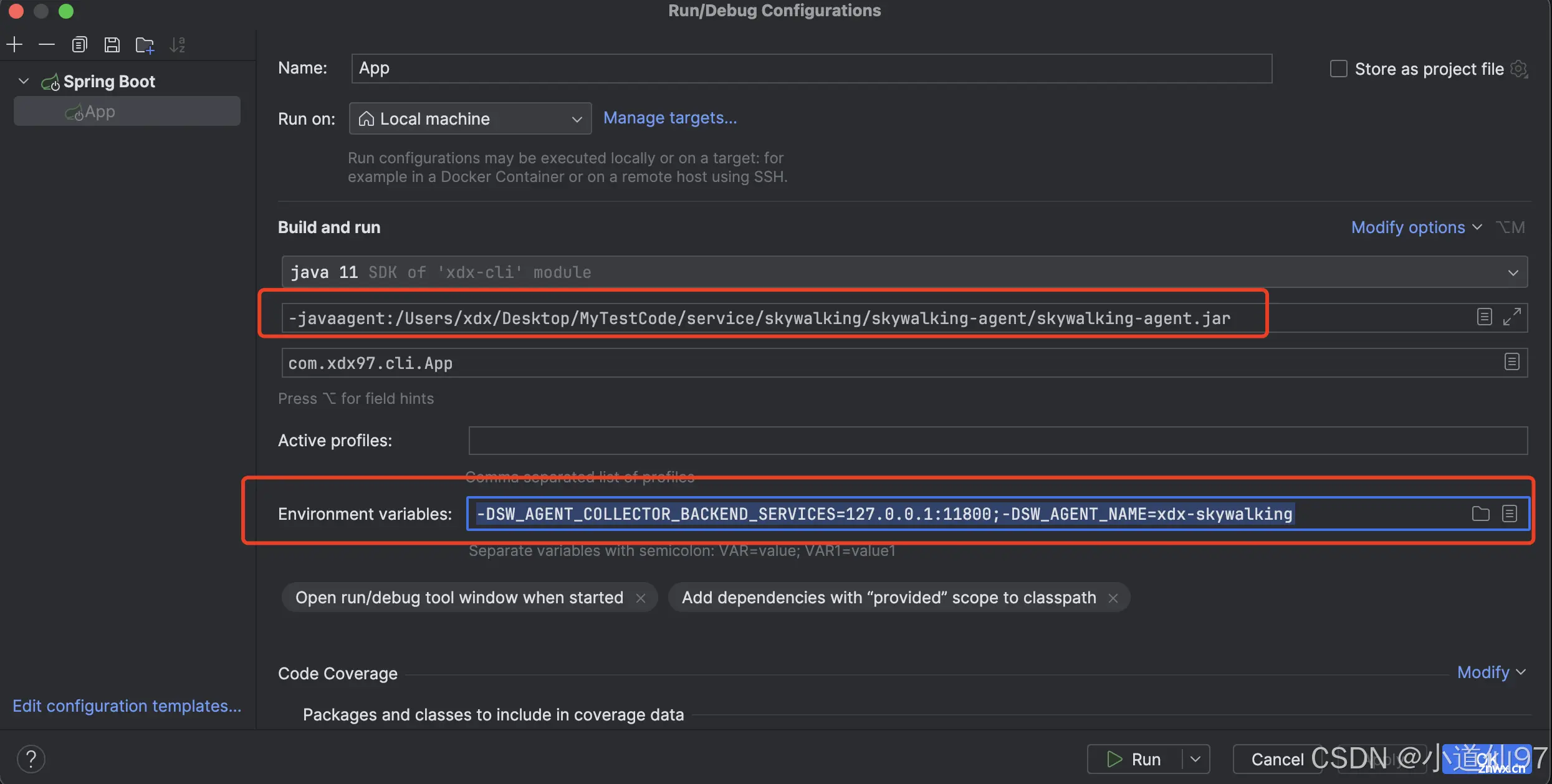Click the Edit configuration templates link
The image size is (1552, 784).
[127, 705]
